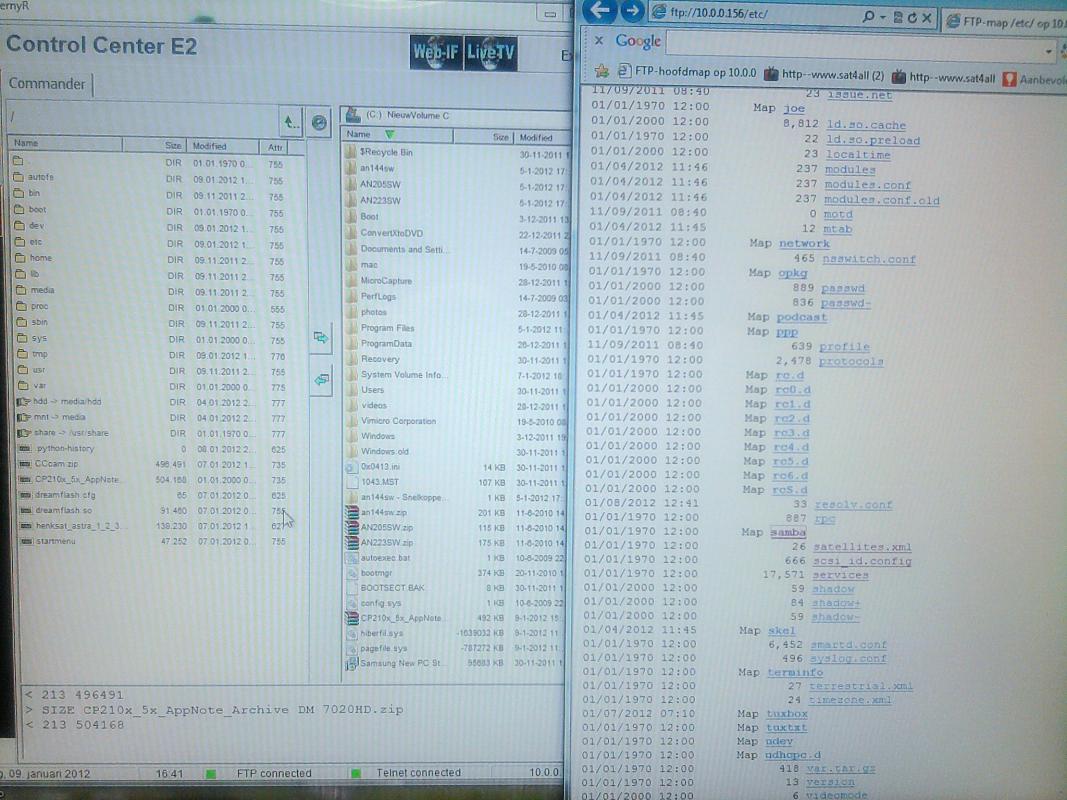
Task: Open the modules.conf.old FTP link
Action: (882, 200)
